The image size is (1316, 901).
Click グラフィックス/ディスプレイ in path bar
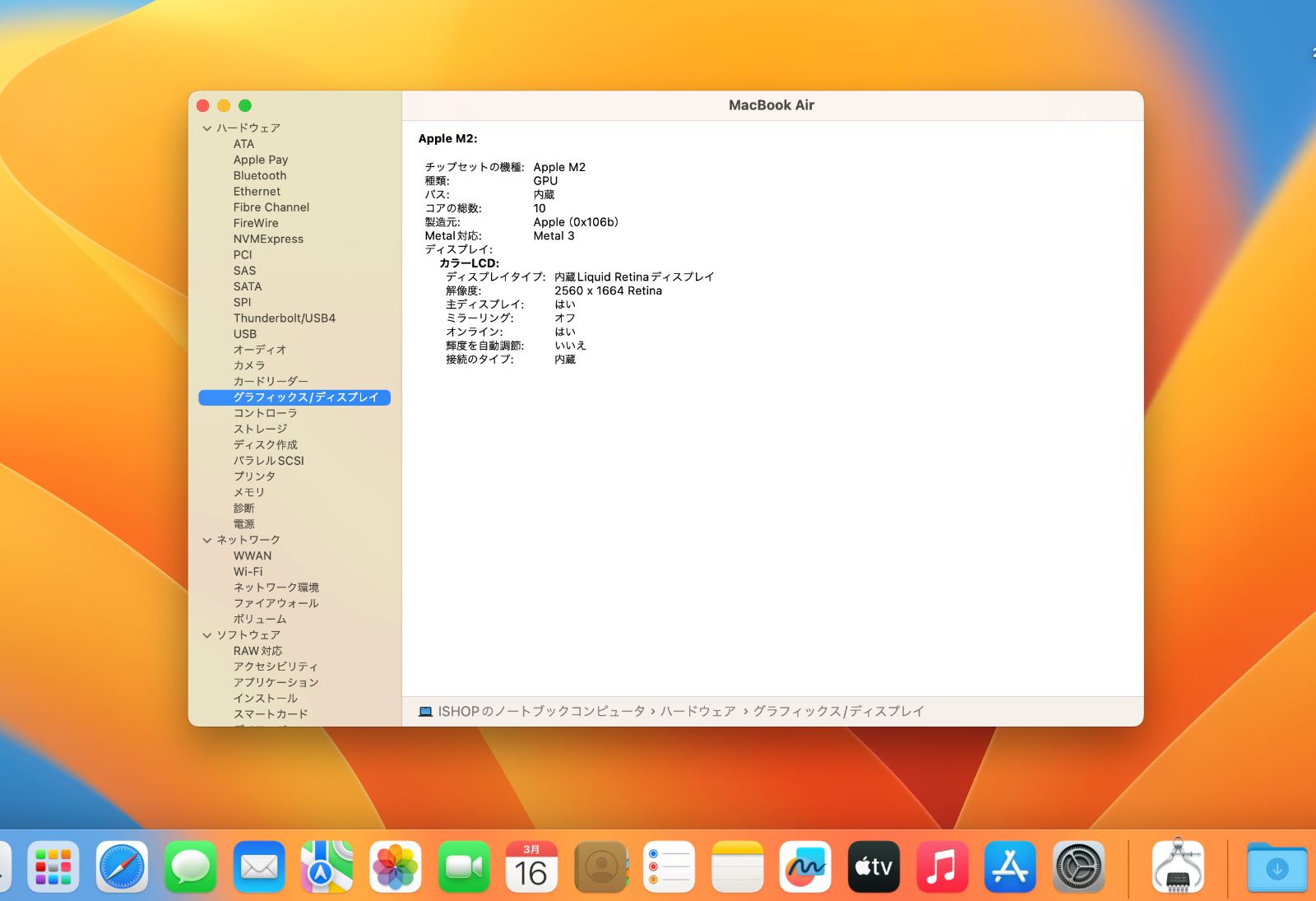839,712
